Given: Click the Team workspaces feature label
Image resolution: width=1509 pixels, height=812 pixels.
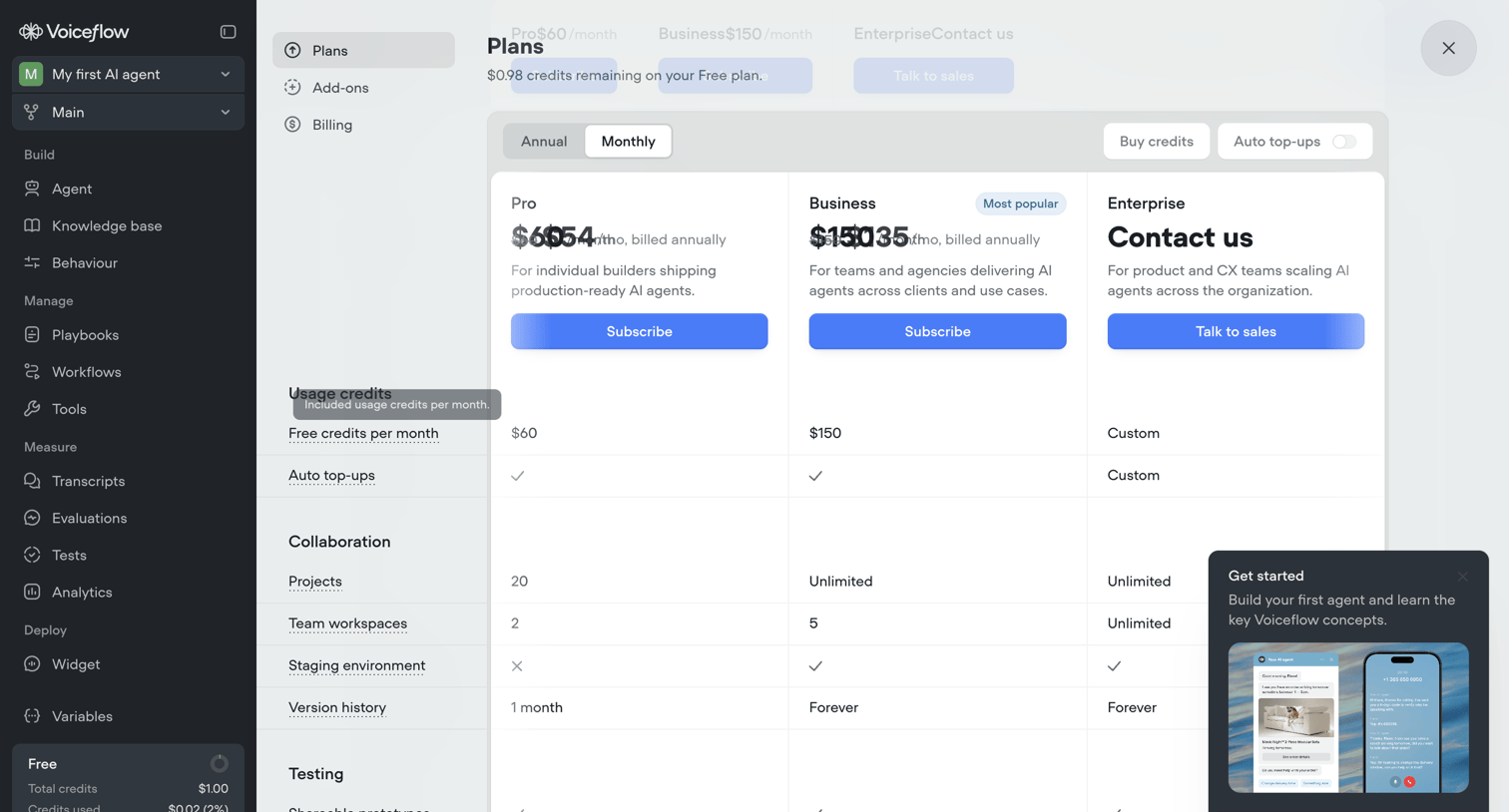Looking at the screenshot, I should point(347,623).
